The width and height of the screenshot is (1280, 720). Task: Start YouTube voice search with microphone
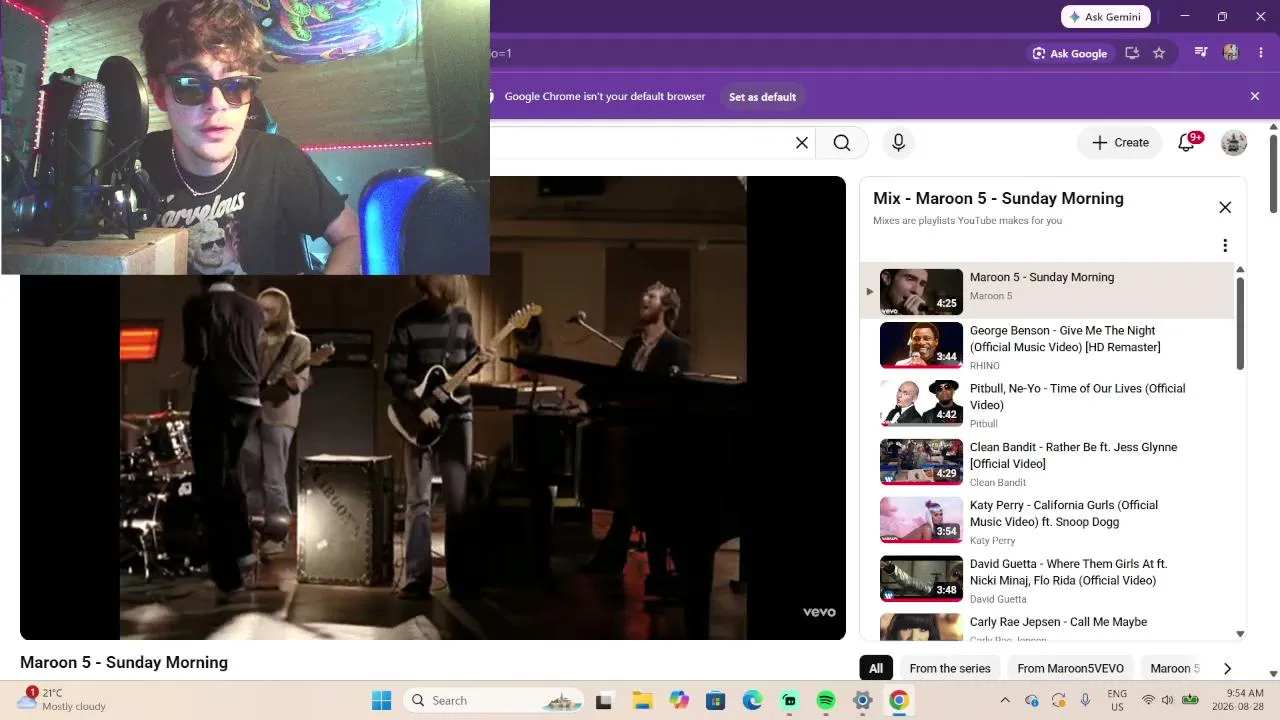[898, 143]
